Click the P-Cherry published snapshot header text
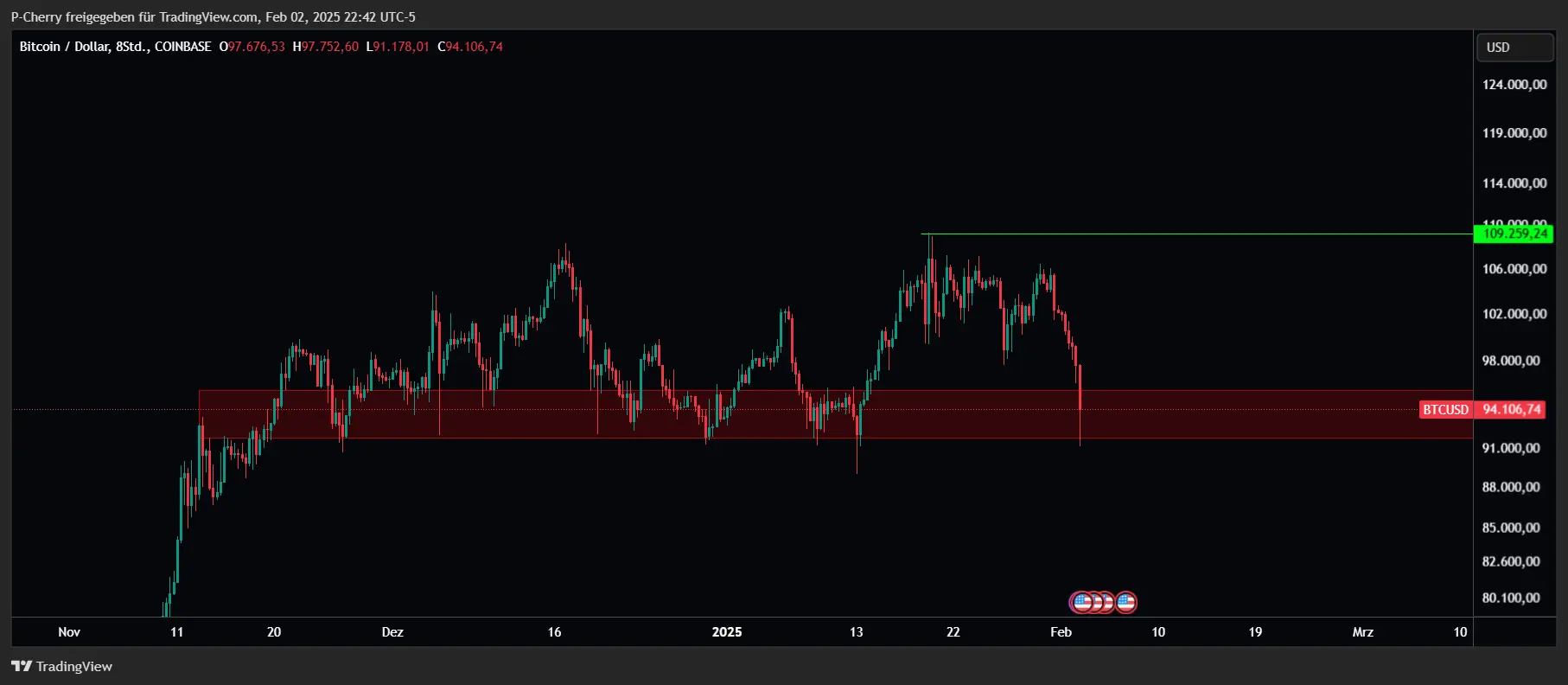The width and height of the screenshot is (1568, 685). pos(213,16)
